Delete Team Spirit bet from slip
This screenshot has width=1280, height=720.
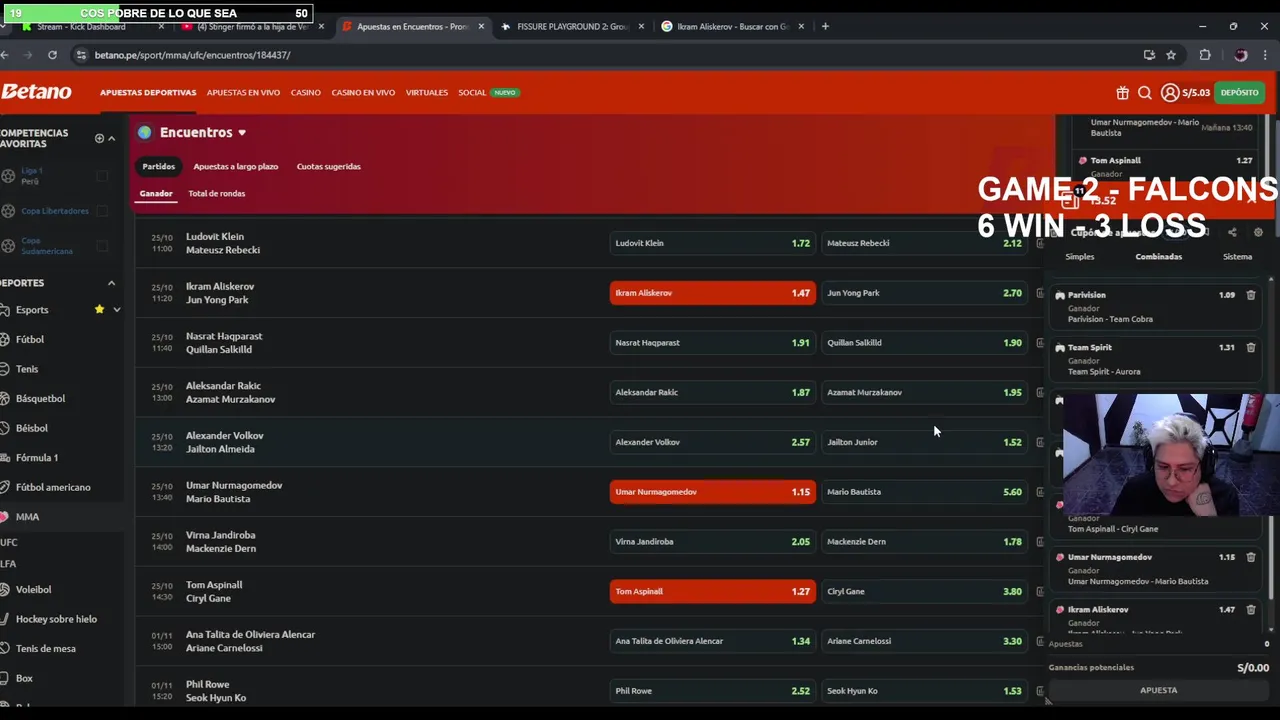[x=1250, y=347]
